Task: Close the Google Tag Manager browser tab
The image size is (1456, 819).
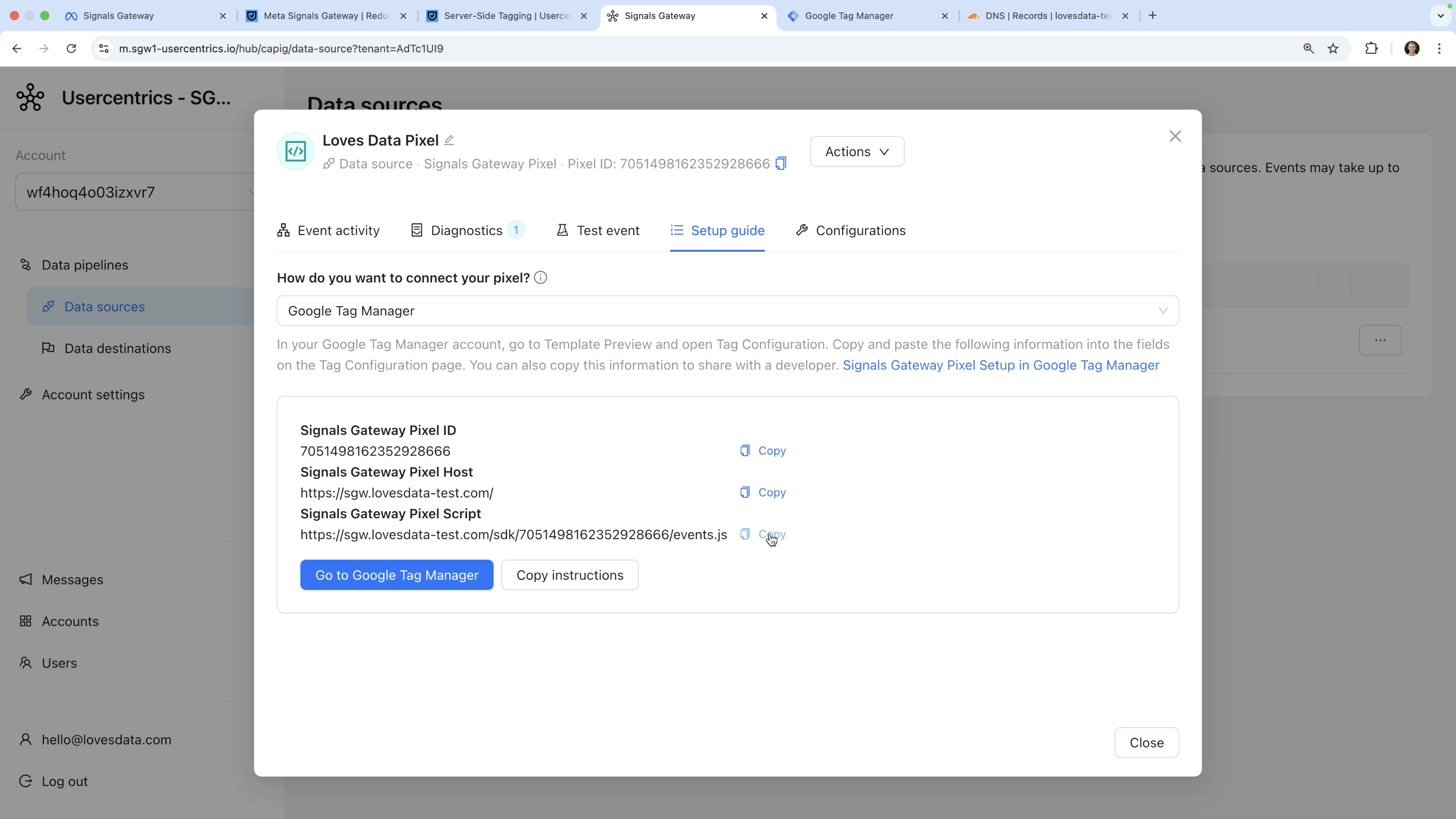Action: (x=945, y=16)
